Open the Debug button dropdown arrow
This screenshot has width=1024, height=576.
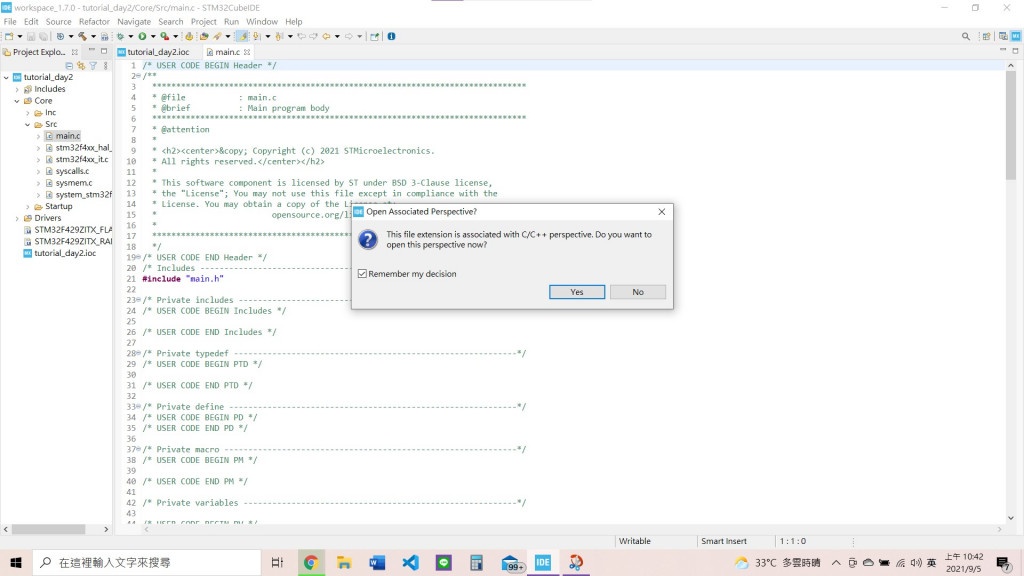(131, 37)
